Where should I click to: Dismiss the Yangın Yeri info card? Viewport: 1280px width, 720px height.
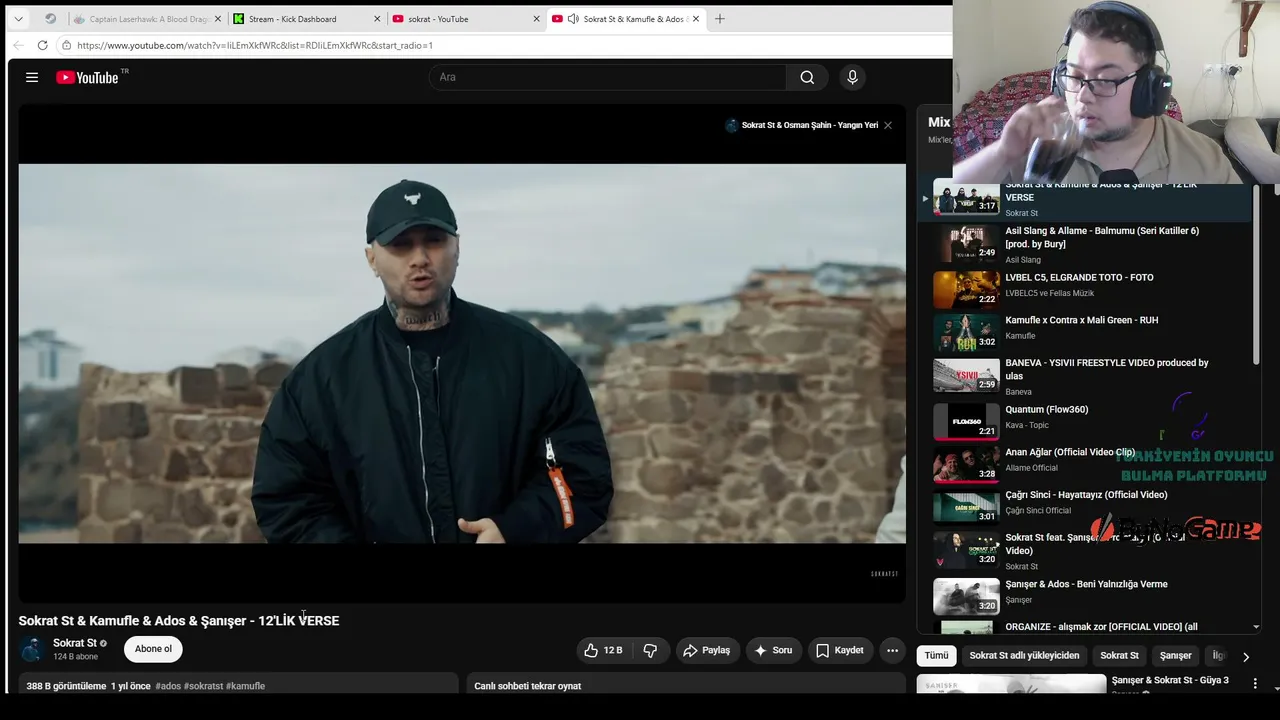tap(887, 125)
